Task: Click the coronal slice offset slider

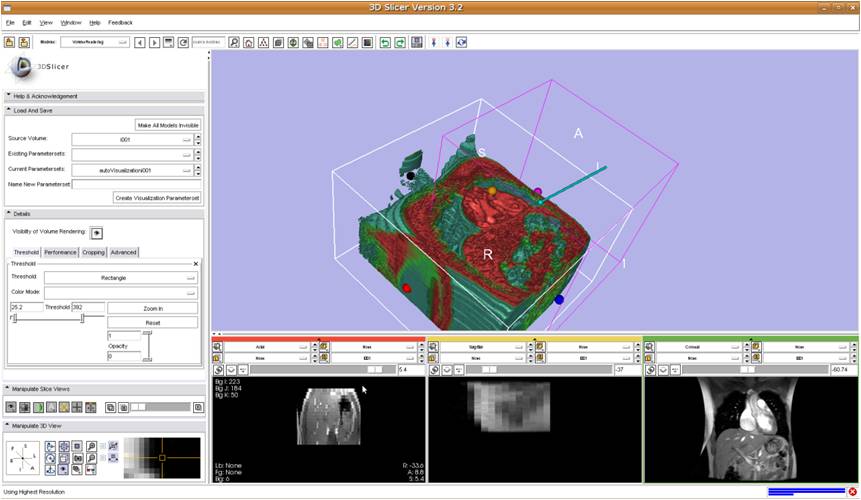Action: click(x=755, y=370)
